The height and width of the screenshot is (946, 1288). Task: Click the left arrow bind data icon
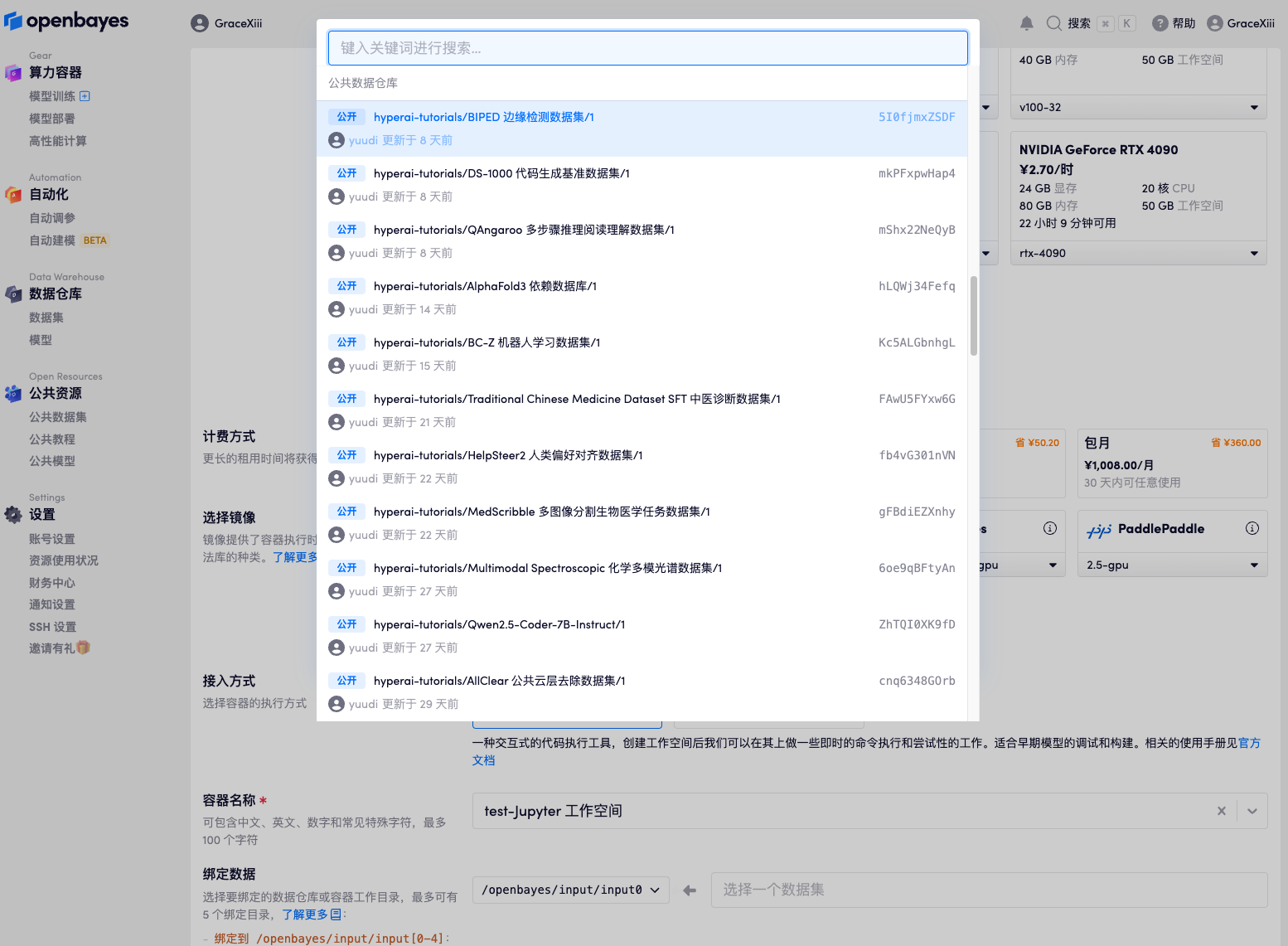point(690,890)
